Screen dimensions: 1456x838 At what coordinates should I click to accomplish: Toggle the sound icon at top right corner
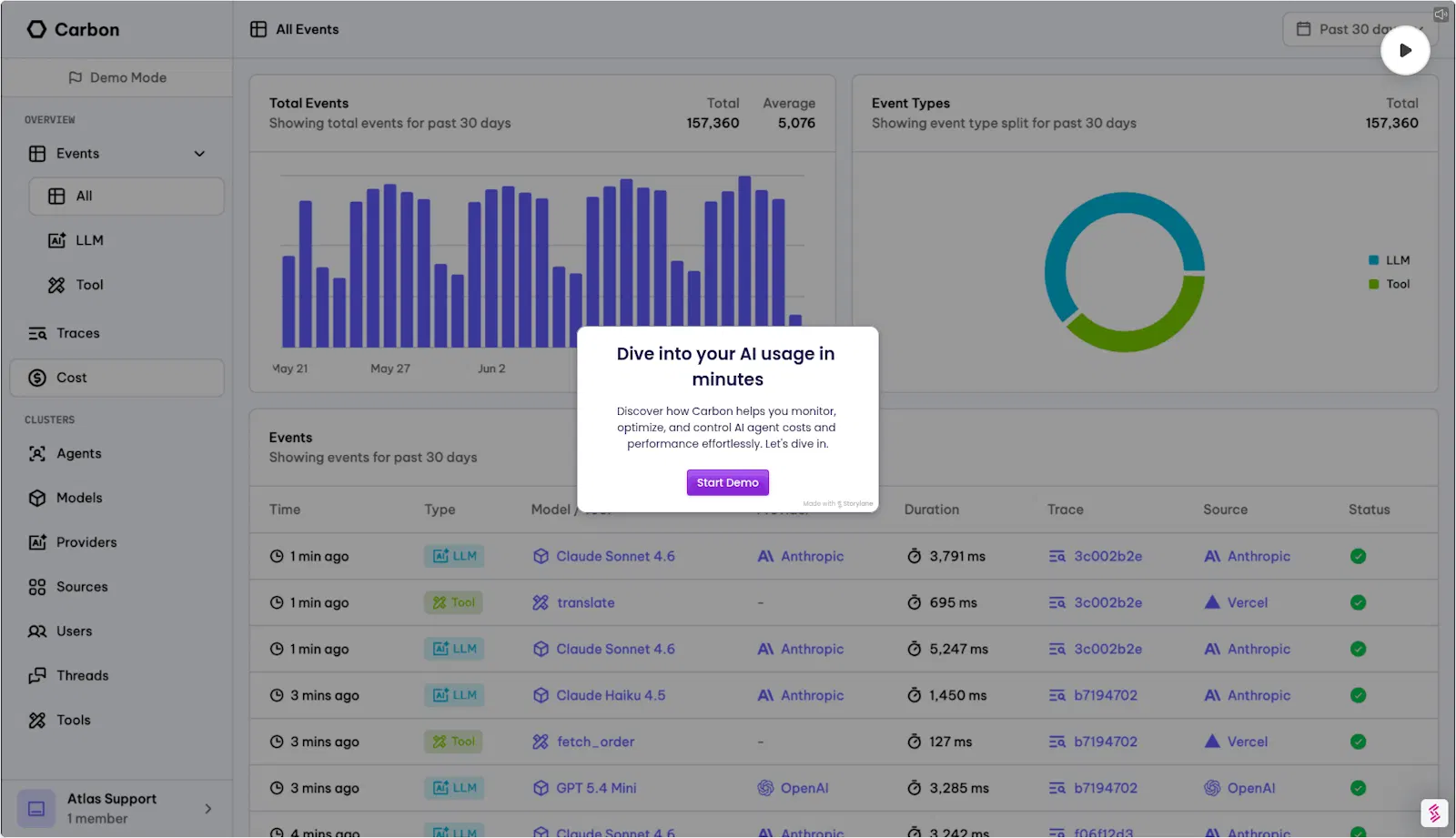pos(1441,15)
